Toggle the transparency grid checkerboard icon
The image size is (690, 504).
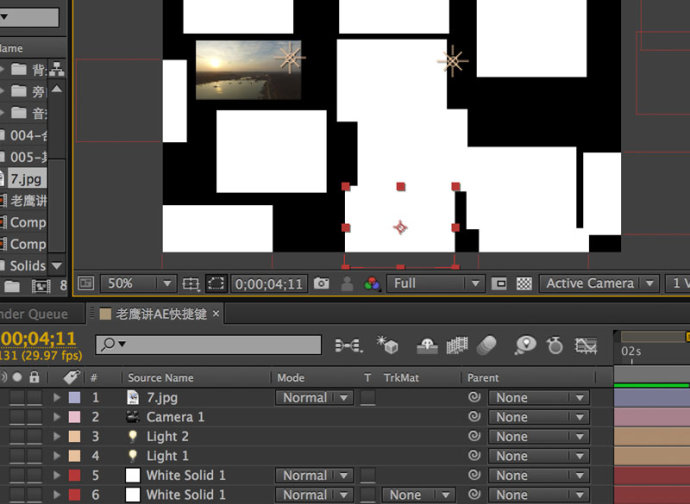click(524, 283)
